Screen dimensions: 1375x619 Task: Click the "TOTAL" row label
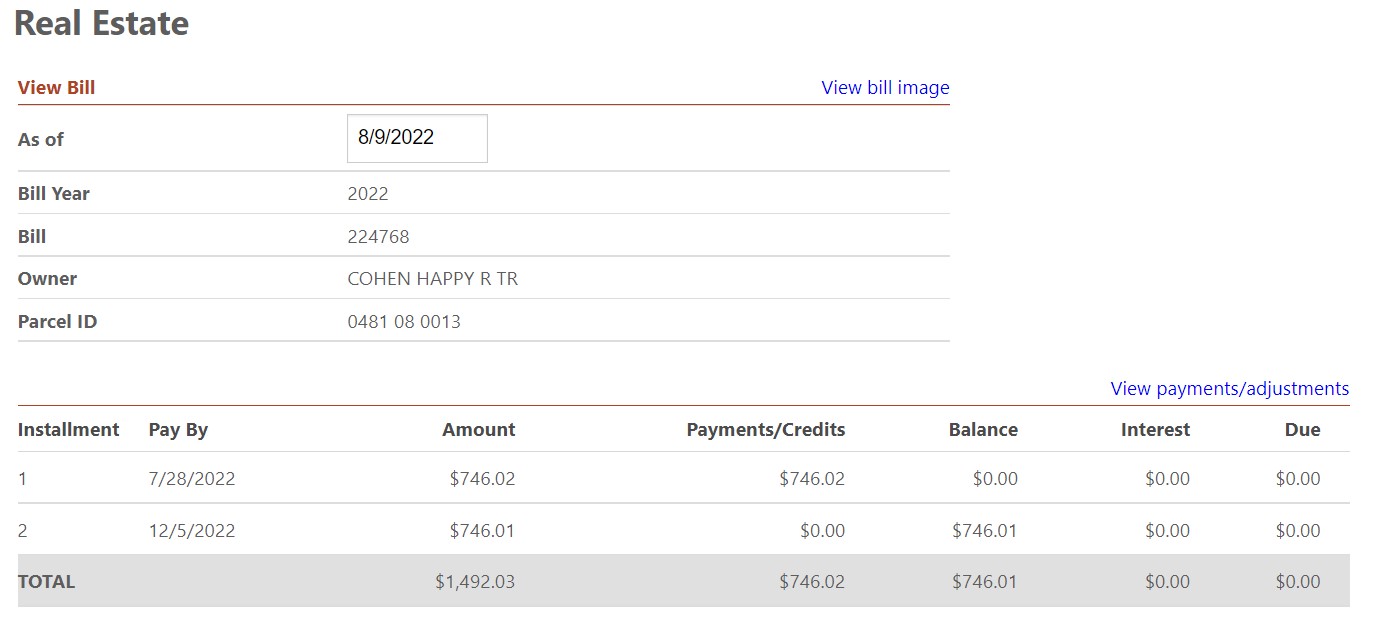46,582
